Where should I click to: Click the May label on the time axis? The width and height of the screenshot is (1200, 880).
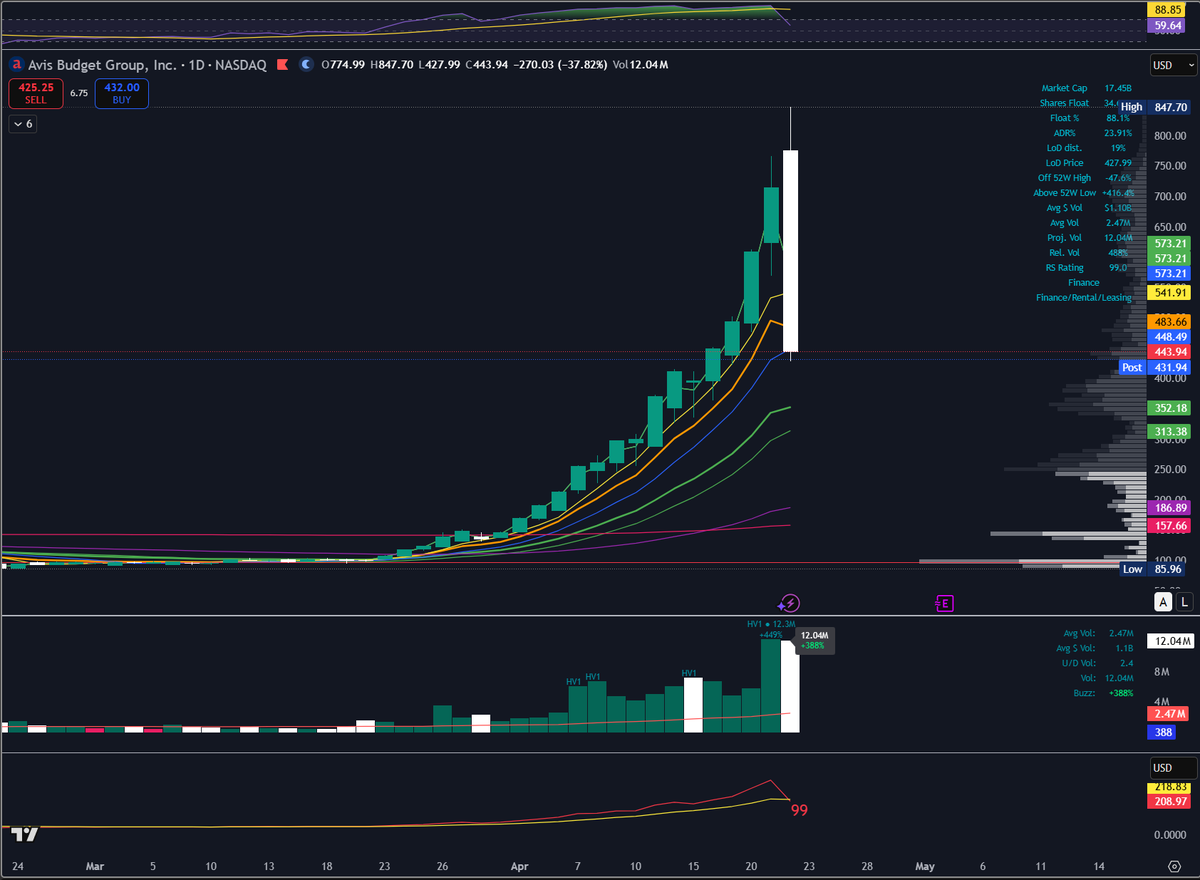click(x=925, y=865)
